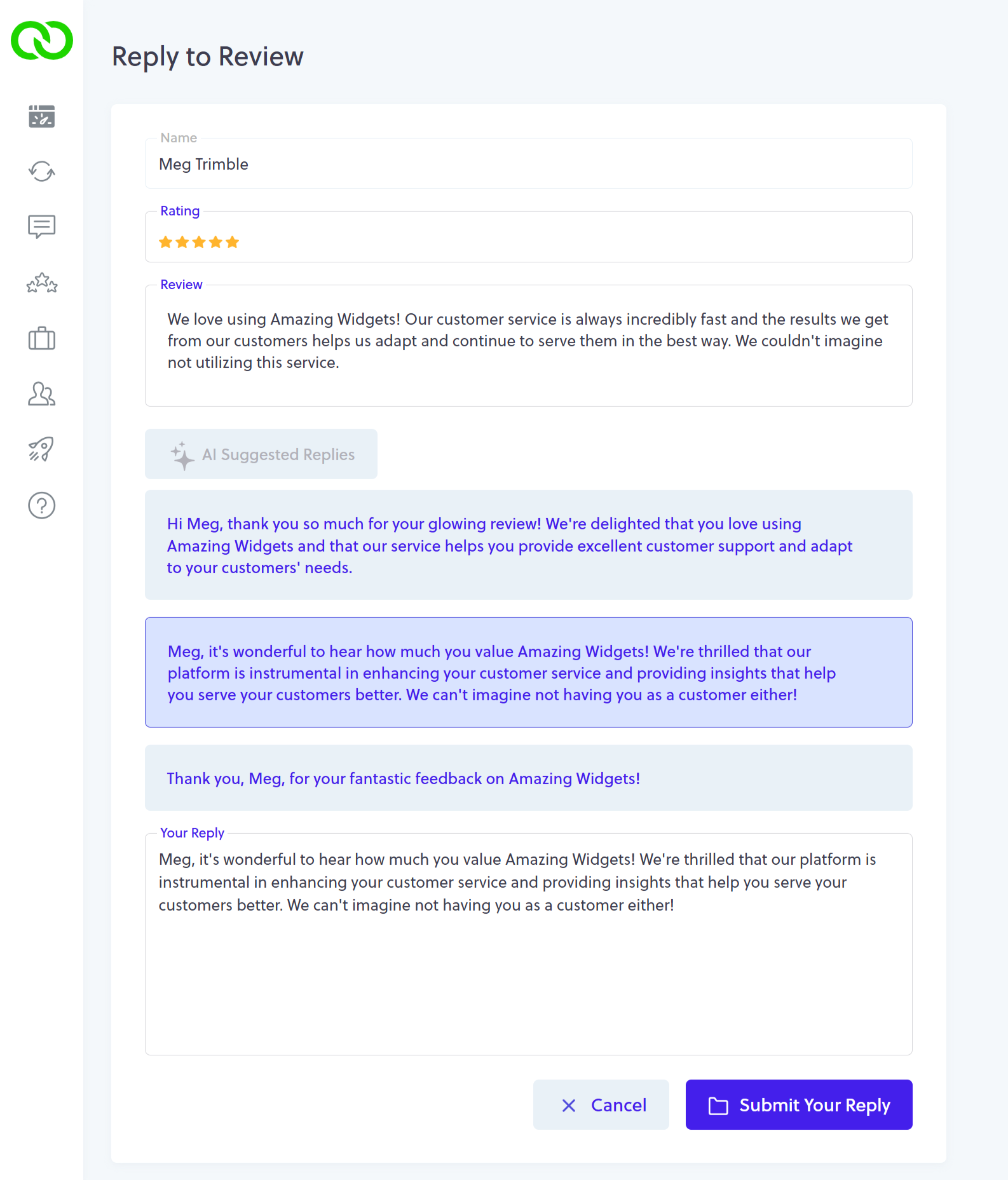The image size is (1008, 1180).
Task: Click inside the Your Reply text area
Action: [529, 944]
